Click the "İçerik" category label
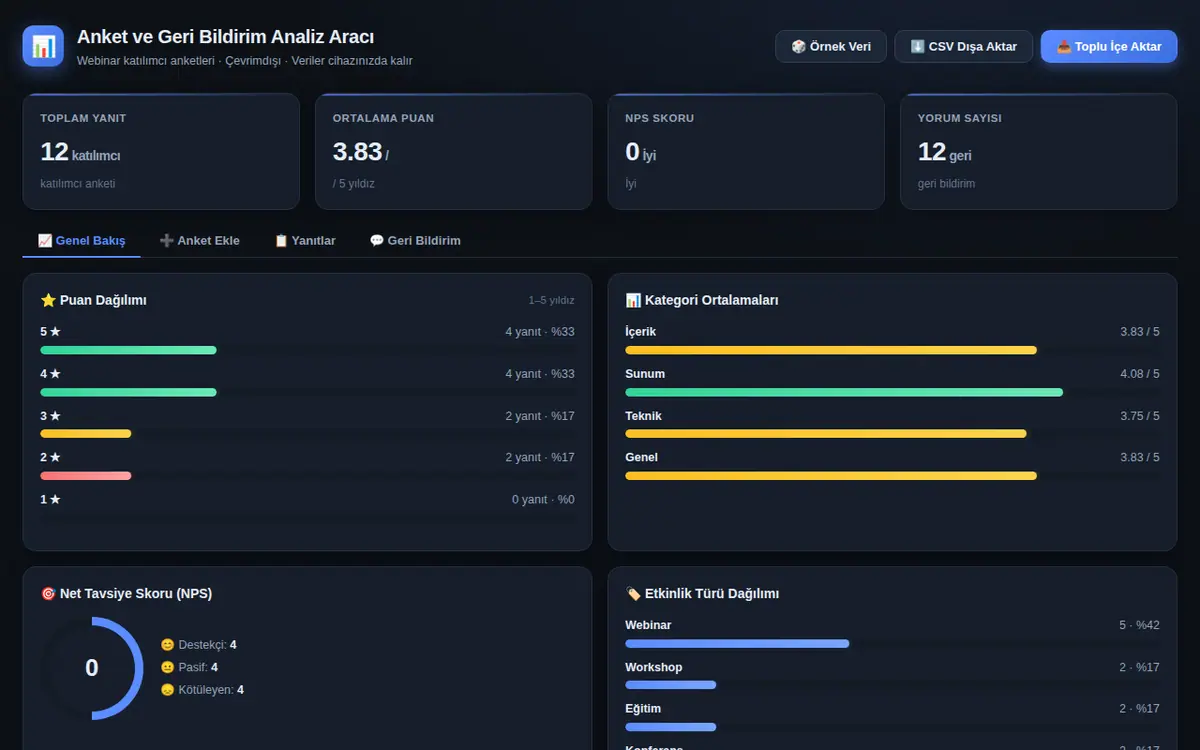Image resolution: width=1200 pixels, height=750 pixels. [641, 332]
